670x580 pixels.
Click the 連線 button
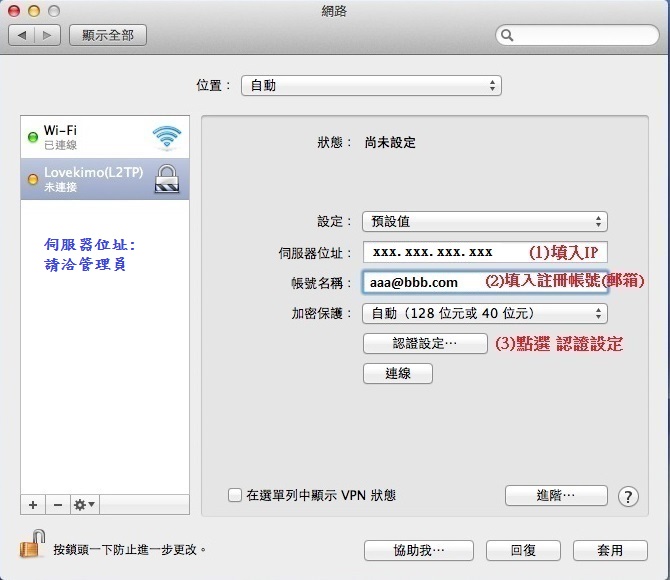coord(398,374)
